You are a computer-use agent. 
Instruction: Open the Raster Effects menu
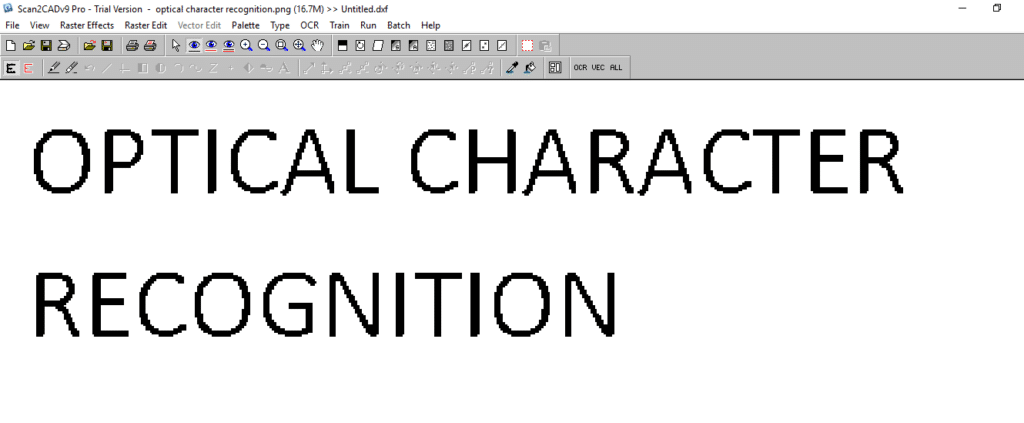pos(87,25)
